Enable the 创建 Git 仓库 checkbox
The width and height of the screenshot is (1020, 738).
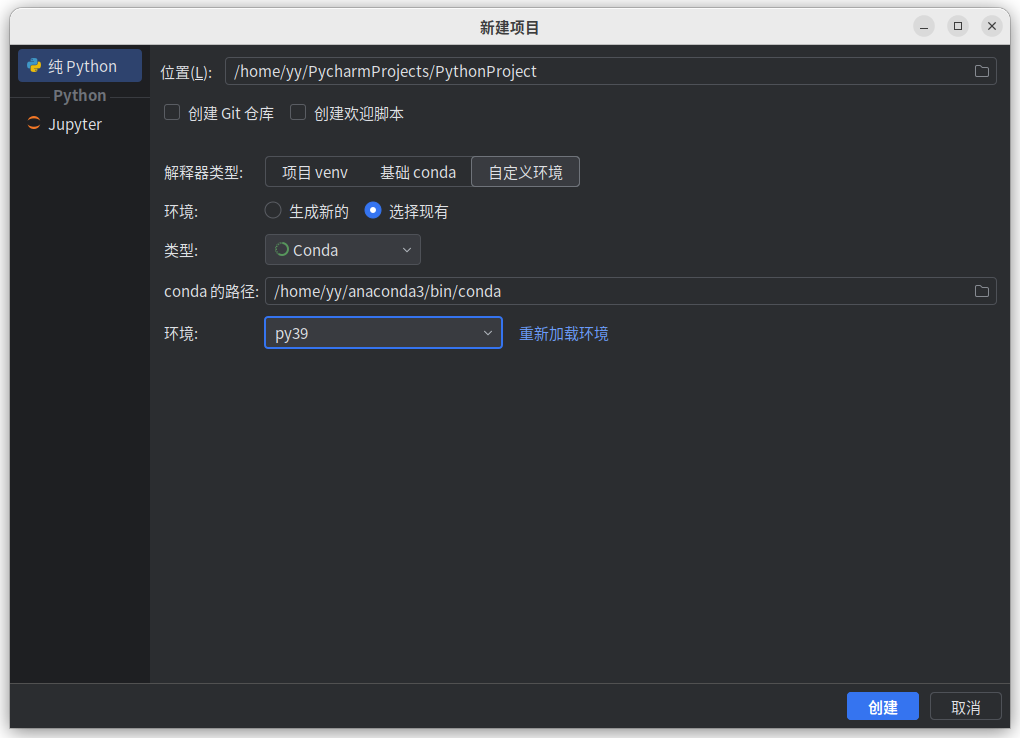point(172,113)
